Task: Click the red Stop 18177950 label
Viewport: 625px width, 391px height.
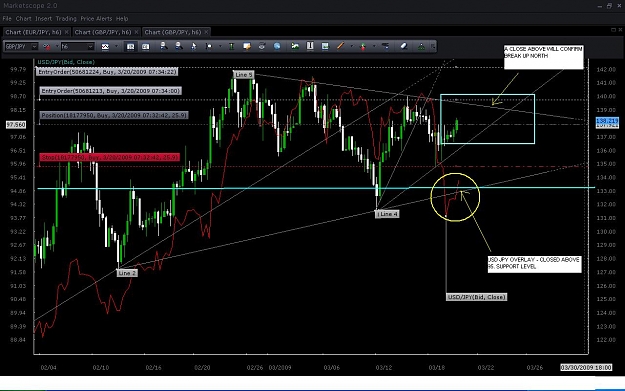Action: pyautogui.click(x=110, y=157)
